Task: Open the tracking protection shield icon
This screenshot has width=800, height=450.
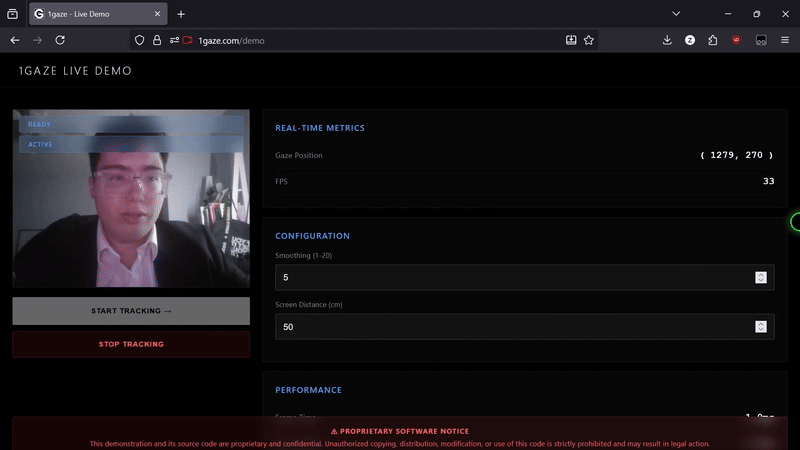Action: click(x=139, y=40)
